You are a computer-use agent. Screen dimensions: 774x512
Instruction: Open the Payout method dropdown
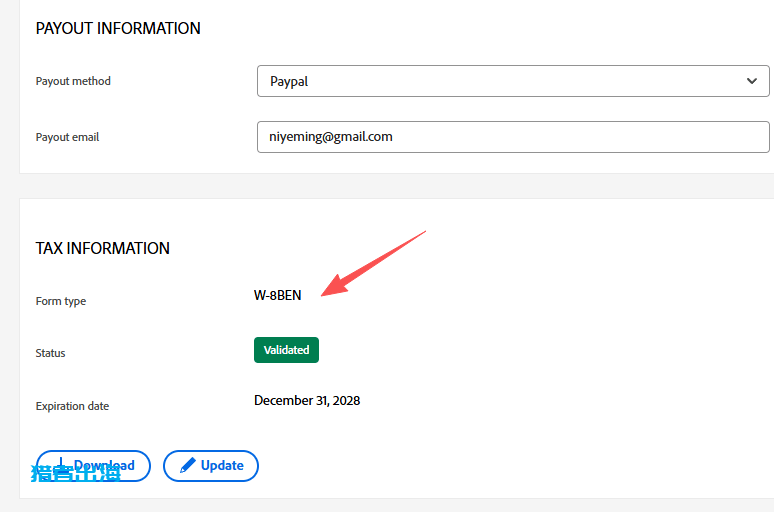pyautogui.click(x=512, y=81)
